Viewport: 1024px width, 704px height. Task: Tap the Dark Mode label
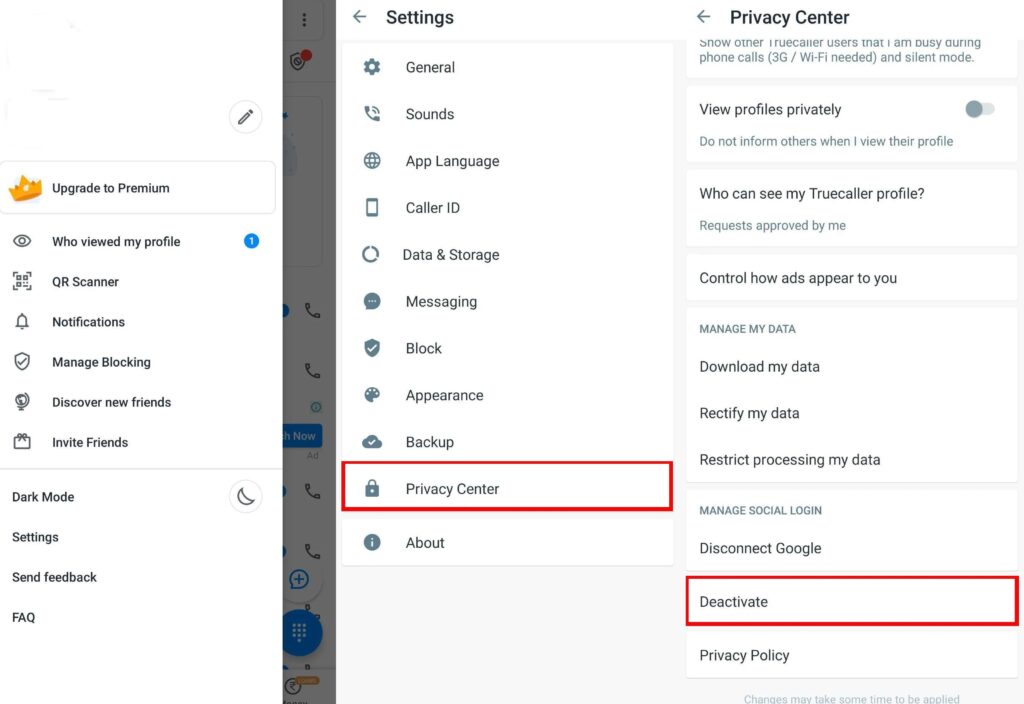coord(43,497)
